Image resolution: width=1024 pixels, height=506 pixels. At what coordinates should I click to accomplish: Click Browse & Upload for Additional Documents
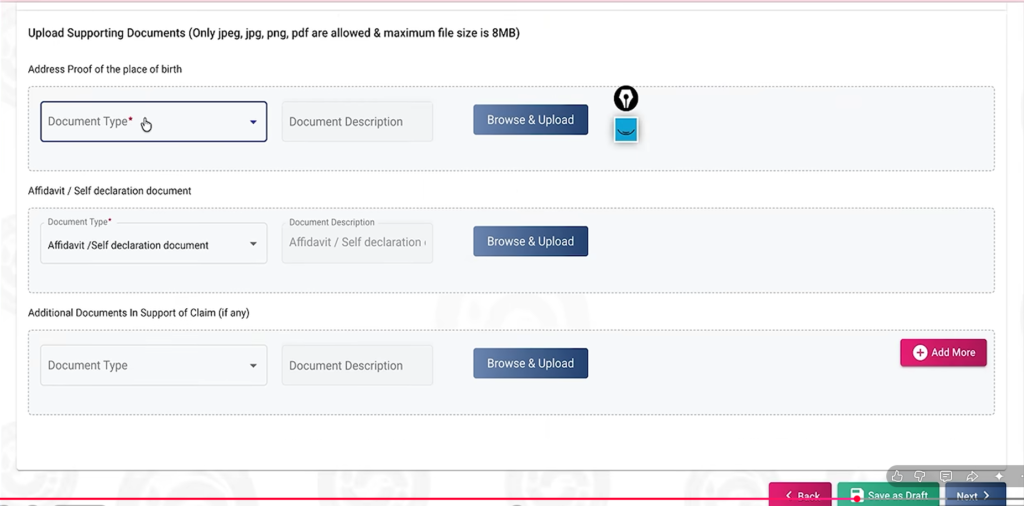coord(530,363)
